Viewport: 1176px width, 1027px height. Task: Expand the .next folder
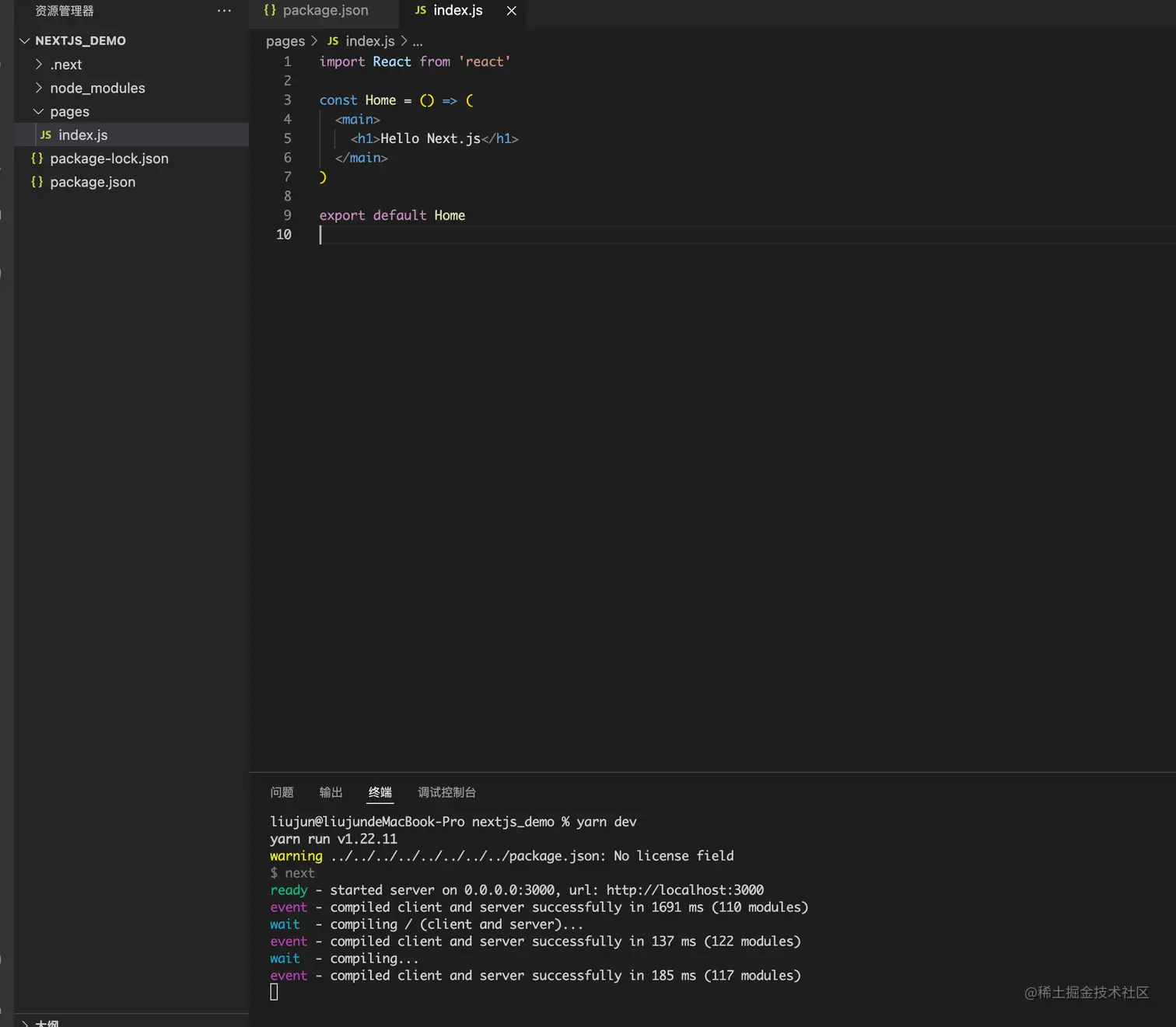39,65
